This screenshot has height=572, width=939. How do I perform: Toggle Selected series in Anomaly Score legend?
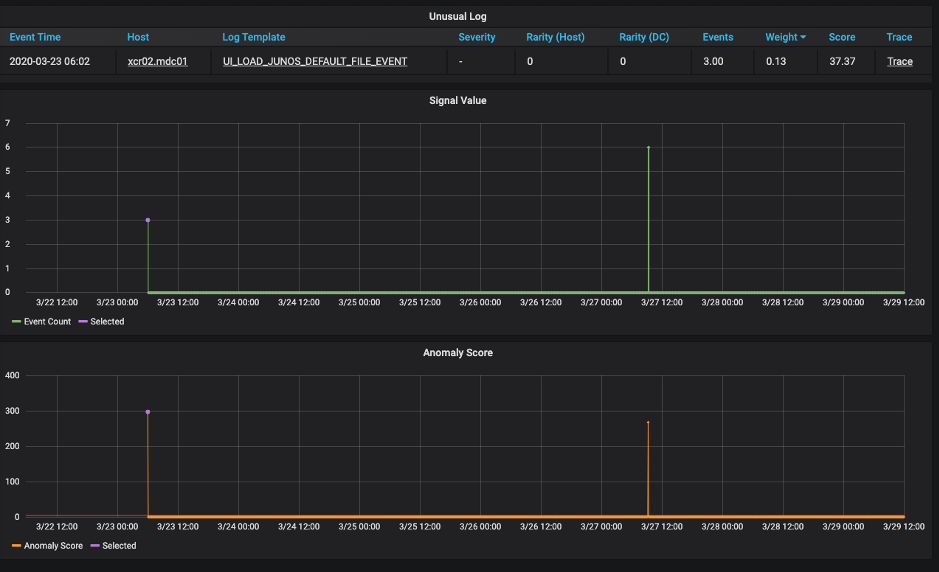pos(119,546)
